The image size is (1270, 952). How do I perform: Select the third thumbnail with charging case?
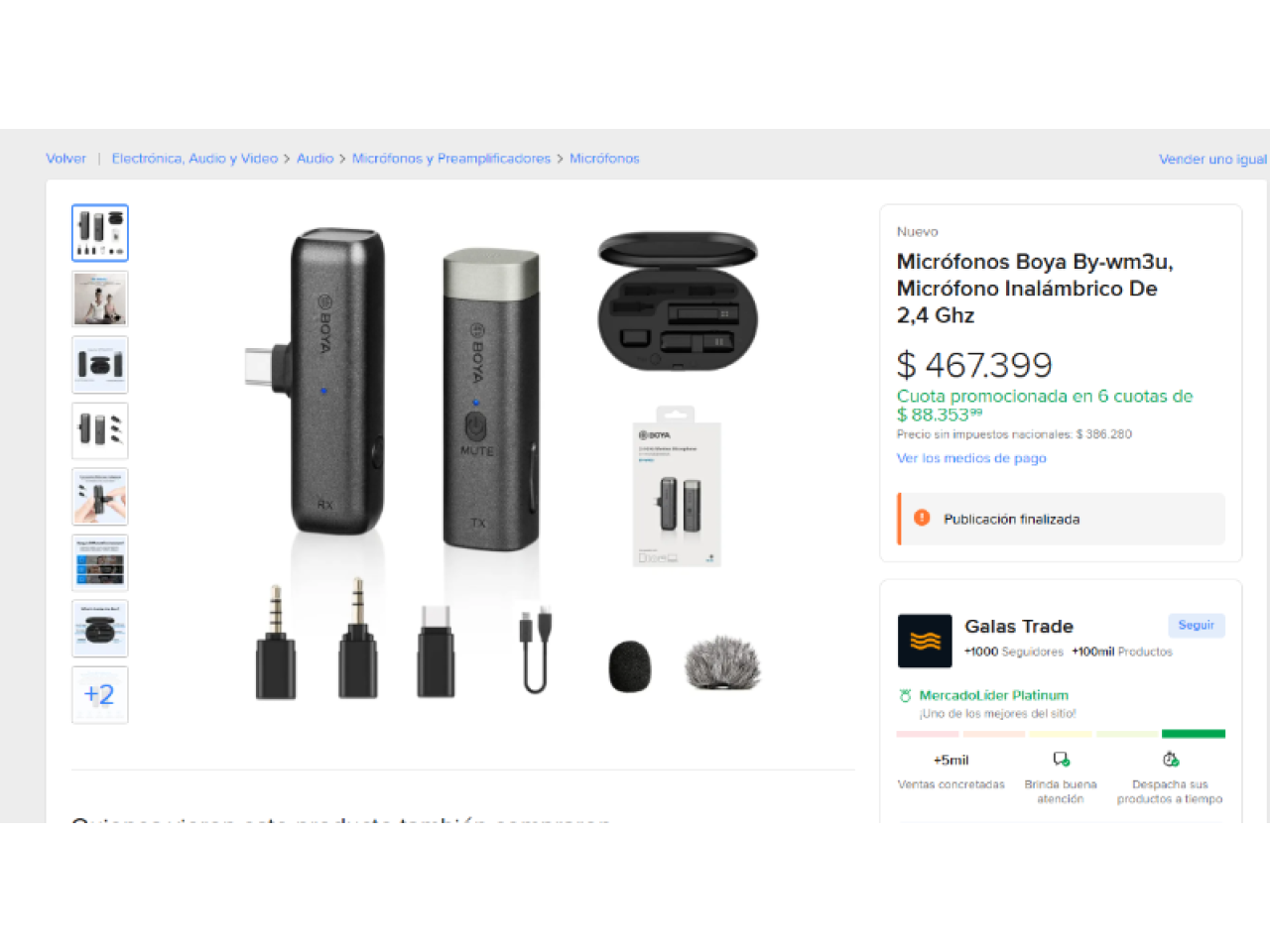(x=100, y=365)
